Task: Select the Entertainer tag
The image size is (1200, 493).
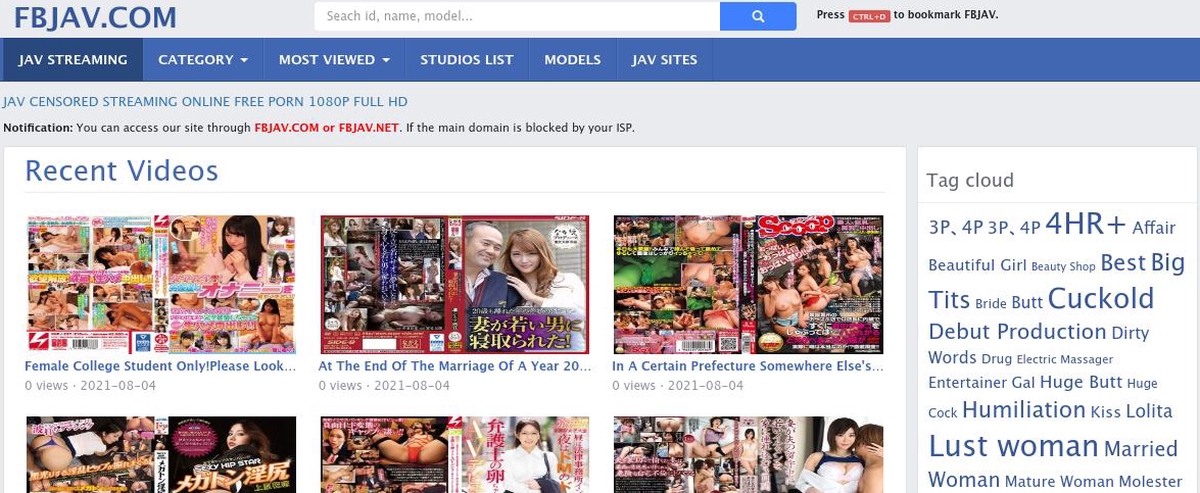Action: pos(967,383)
